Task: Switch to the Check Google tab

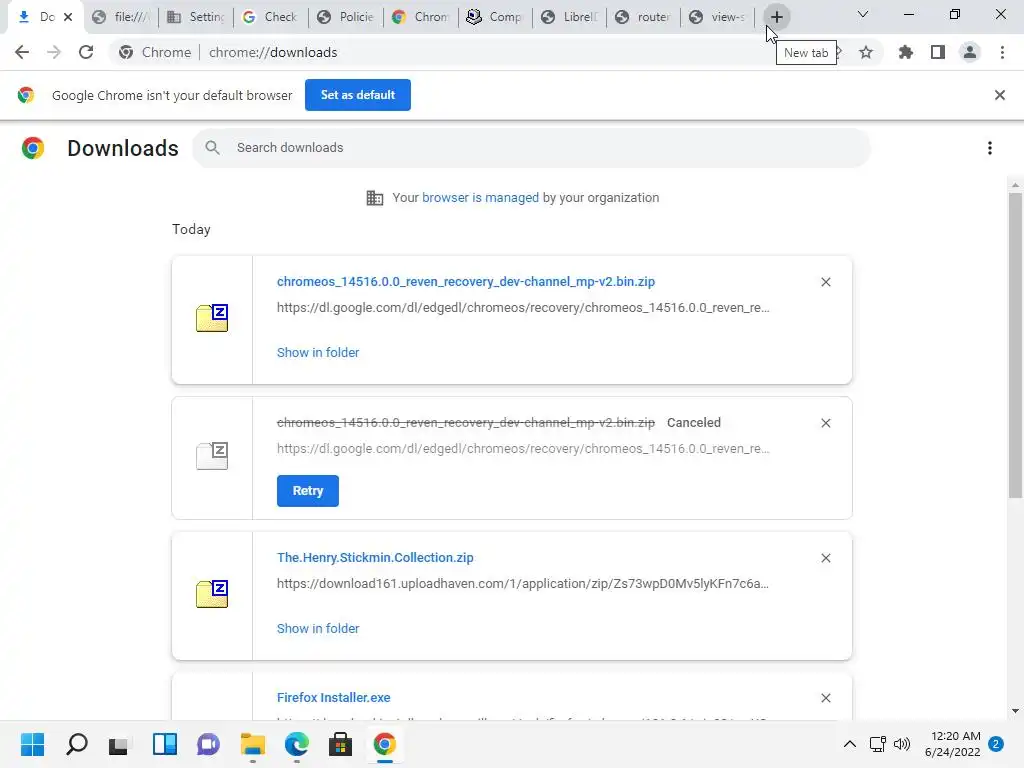Action: tap(270, 17)
